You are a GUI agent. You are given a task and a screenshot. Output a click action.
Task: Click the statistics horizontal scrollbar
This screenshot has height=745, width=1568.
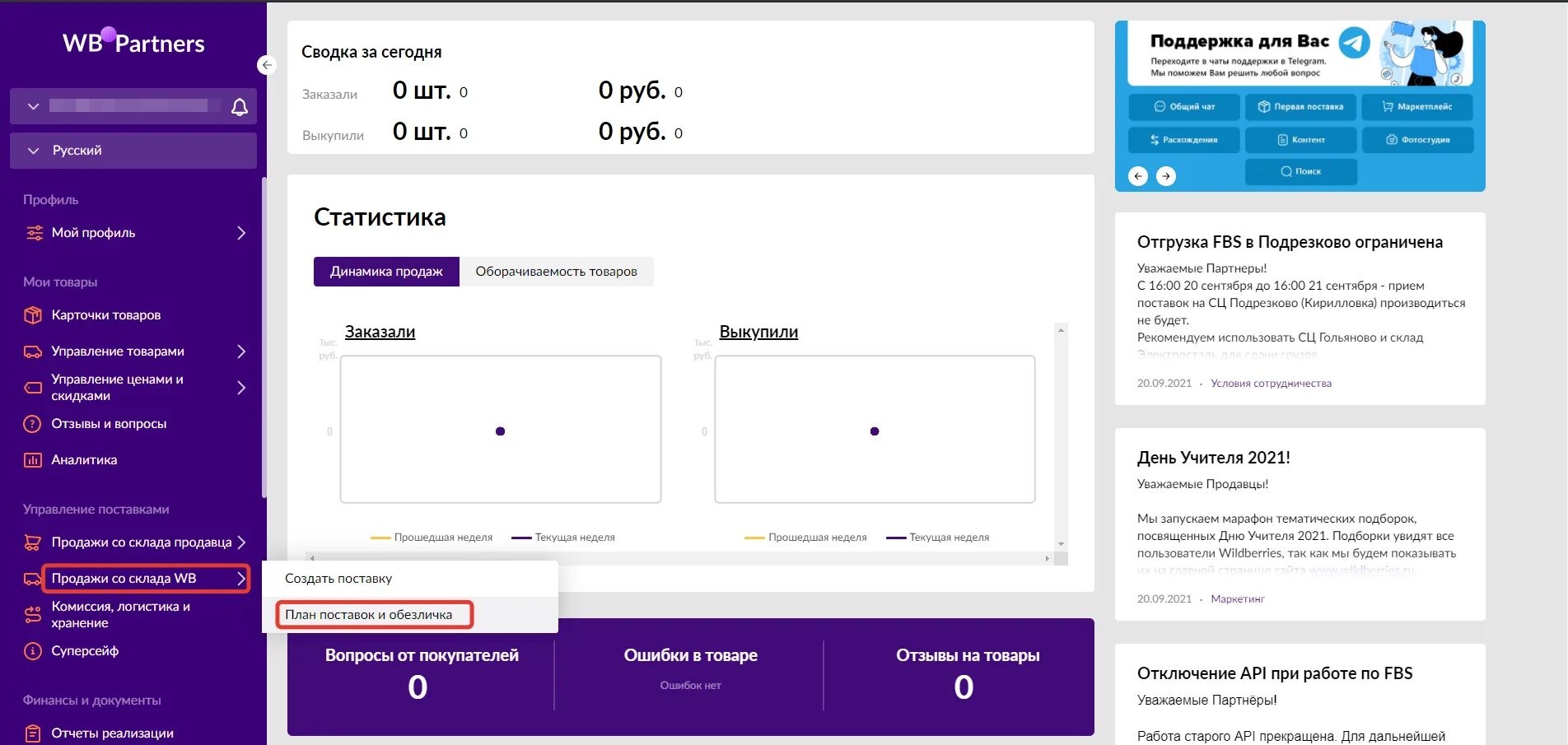(x=679, y=558)
